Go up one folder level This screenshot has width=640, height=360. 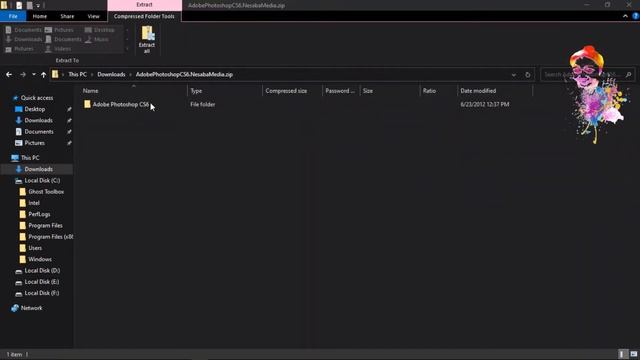[43, 75]
